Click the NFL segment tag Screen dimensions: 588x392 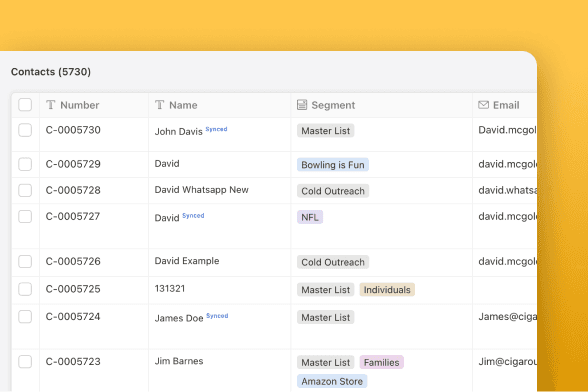[310, 217]
